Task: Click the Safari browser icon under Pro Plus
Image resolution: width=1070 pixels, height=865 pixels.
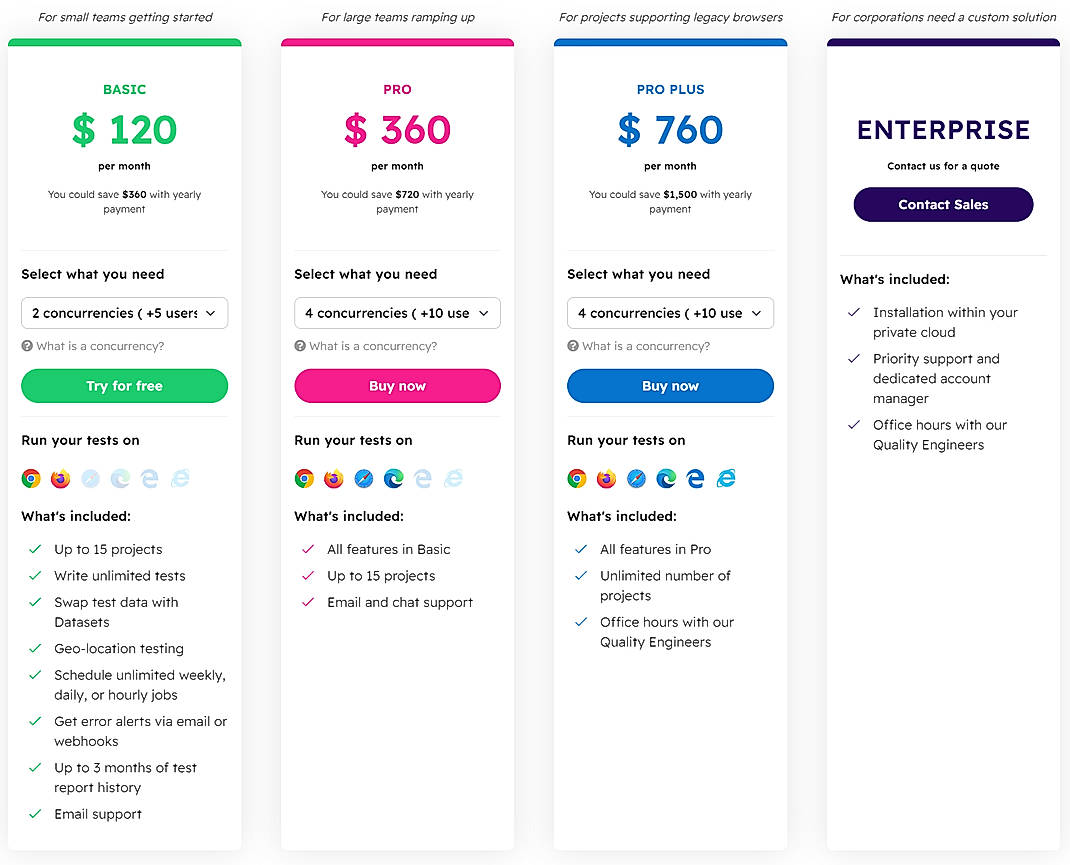Action: coord(635,478)
